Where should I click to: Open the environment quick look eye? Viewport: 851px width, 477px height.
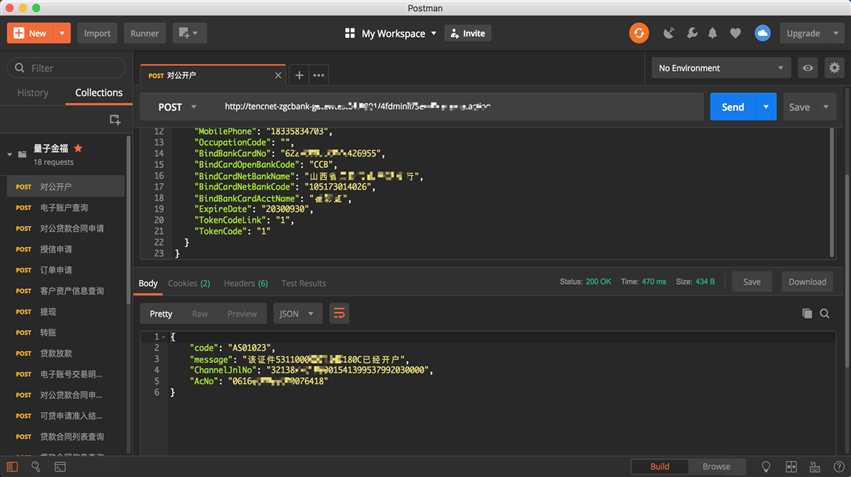pyautogui.click(x=808, y=68)
